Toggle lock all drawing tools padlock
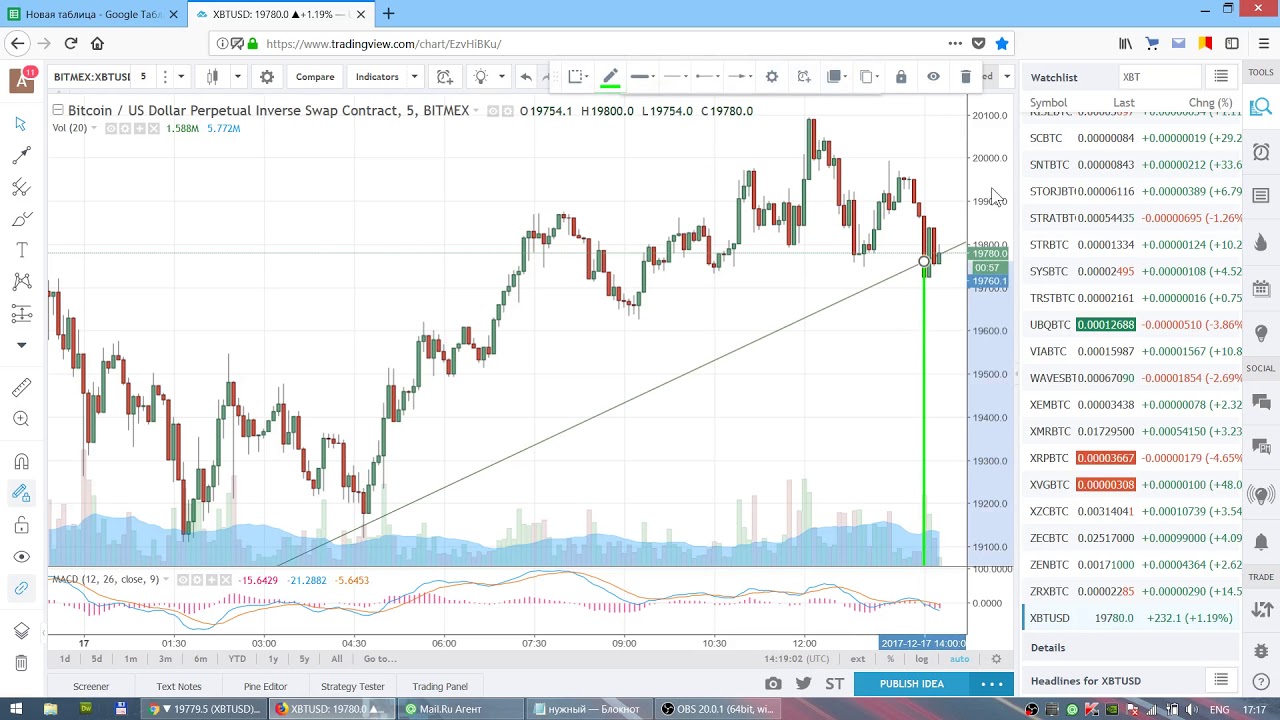 (x=21, y=525)
